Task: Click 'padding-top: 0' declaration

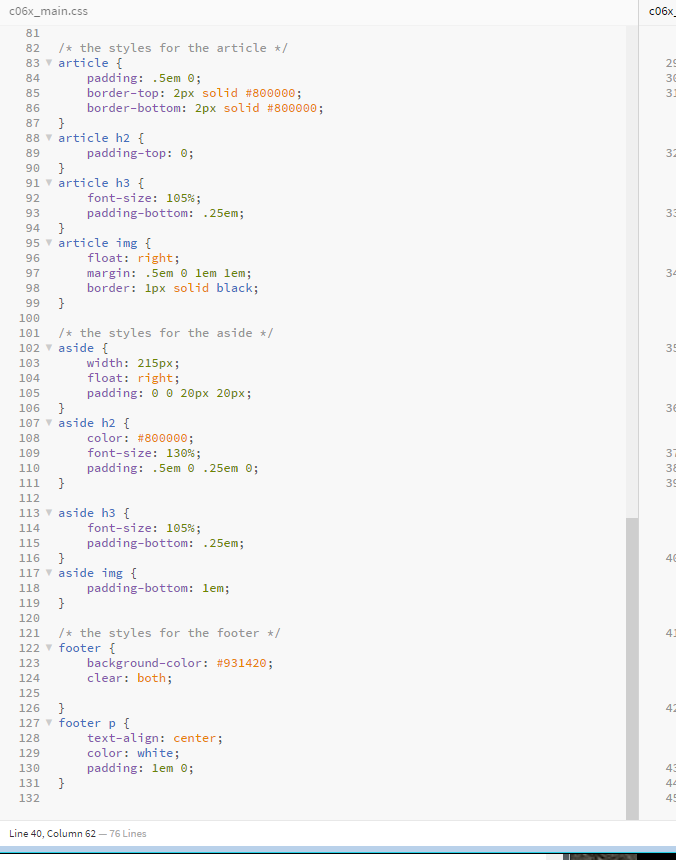Action: pos(140,153)
